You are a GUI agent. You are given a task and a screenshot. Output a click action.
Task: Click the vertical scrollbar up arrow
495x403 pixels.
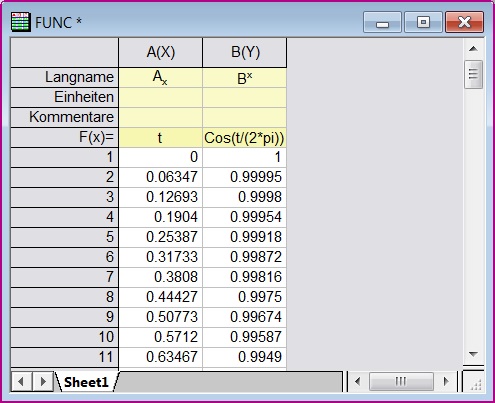pos(473,49)
